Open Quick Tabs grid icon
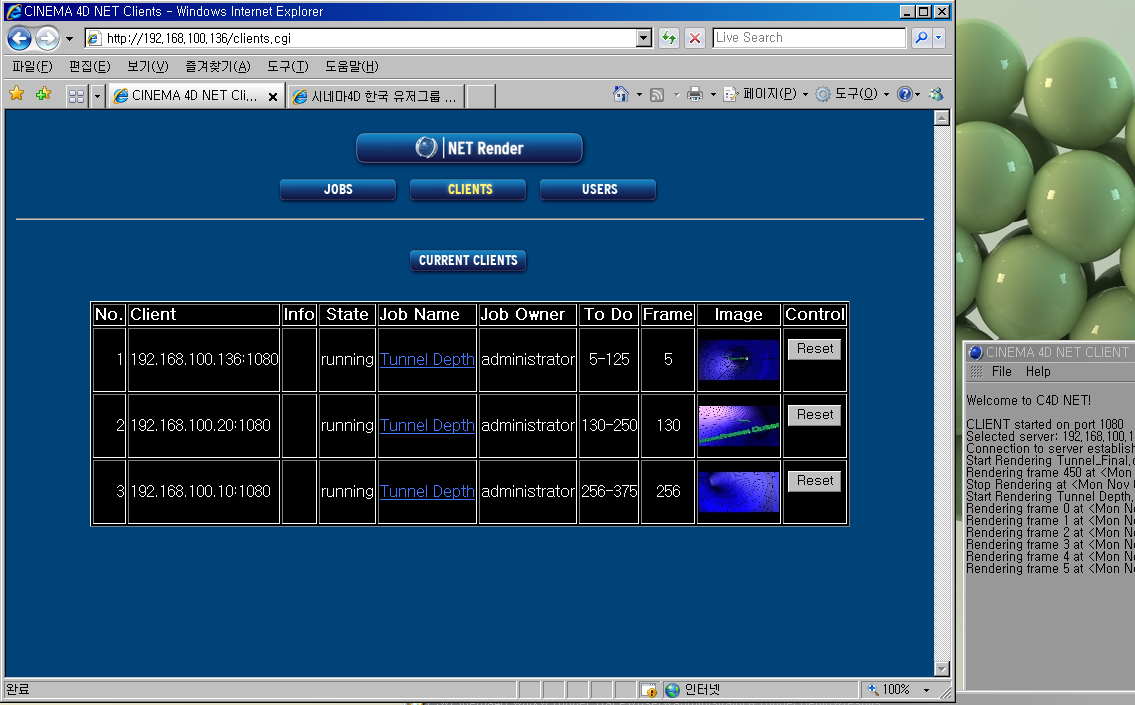The width and height of the screenshot is (1135, 705). coord(76,96)
